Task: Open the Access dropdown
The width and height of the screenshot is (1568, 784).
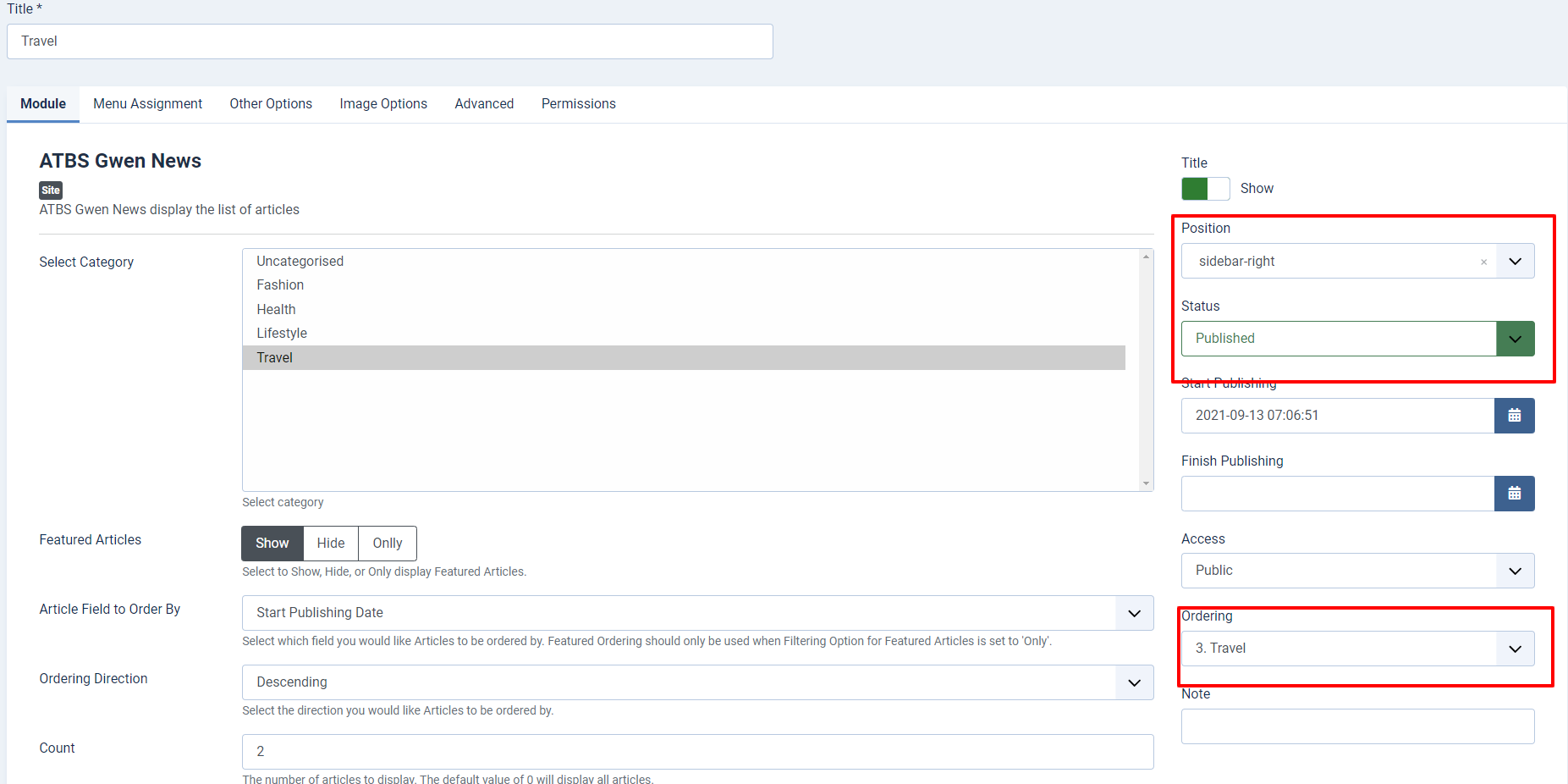Action: point(1357,571)
